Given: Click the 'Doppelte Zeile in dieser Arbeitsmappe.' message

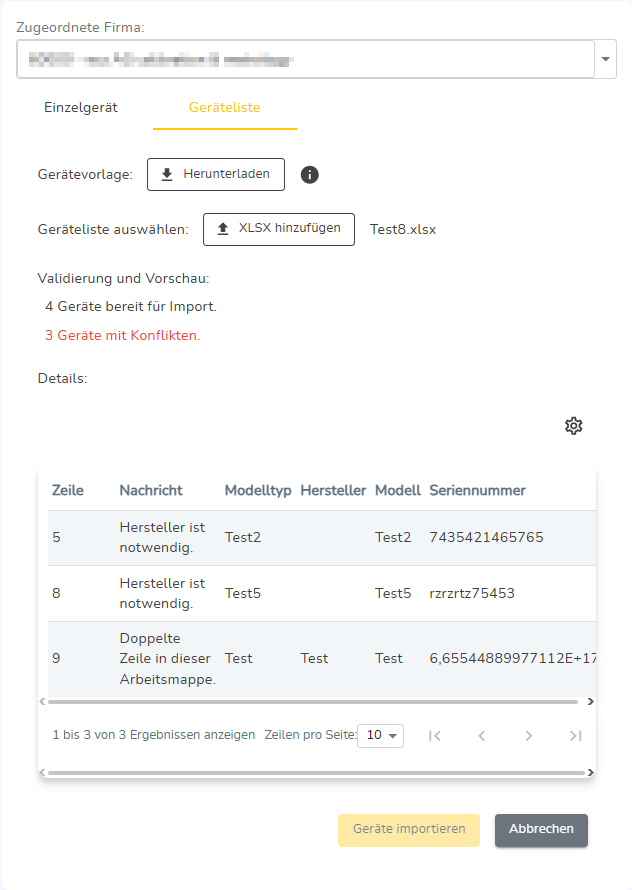Looking at the screenshot, I should click(168, 658).
